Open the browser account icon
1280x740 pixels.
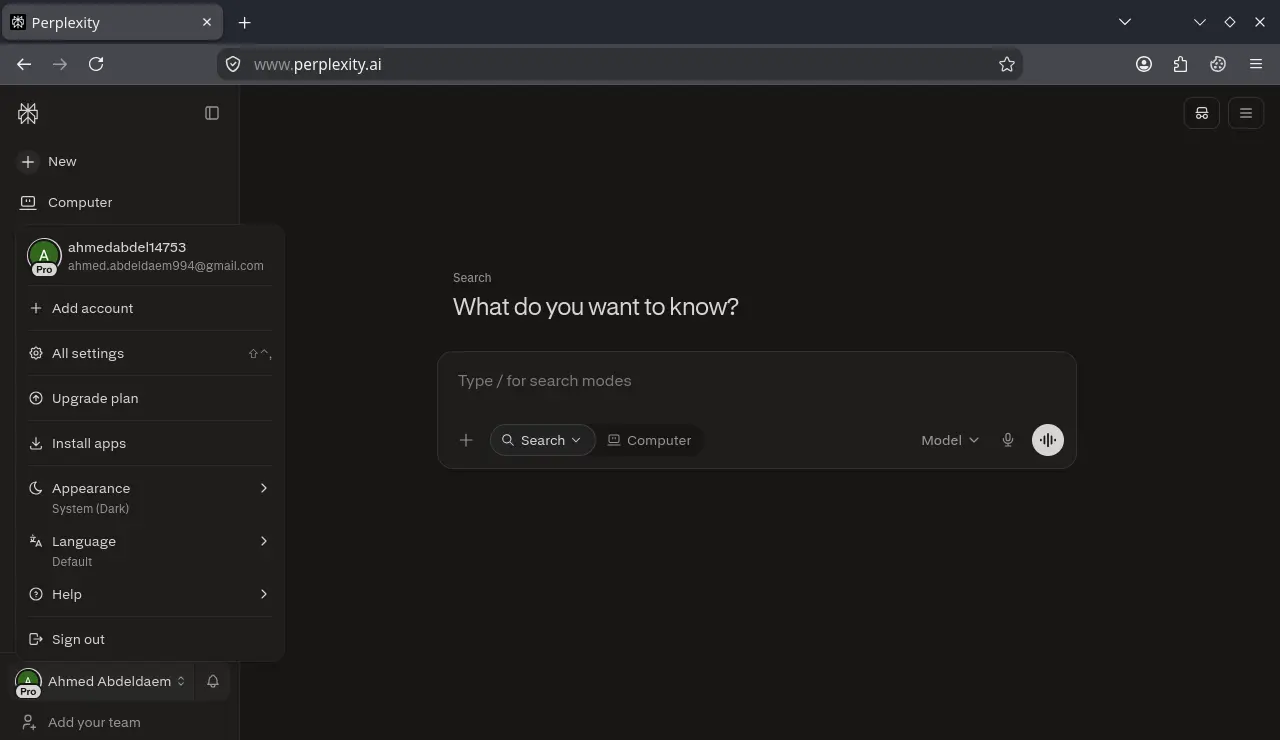click(1144, 64)
